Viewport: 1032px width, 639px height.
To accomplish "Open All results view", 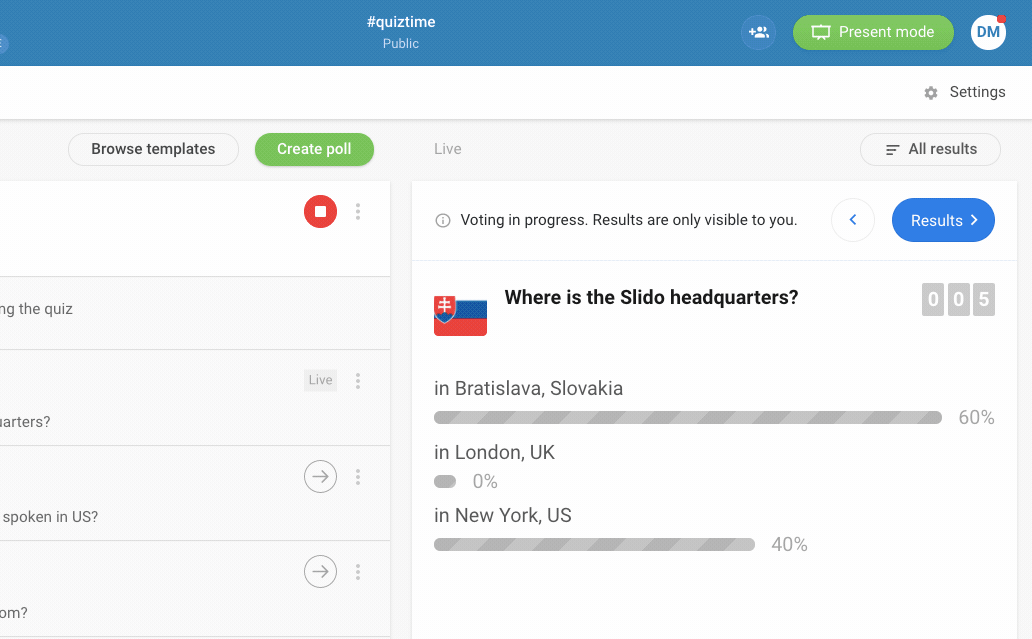I will (930, 149).
